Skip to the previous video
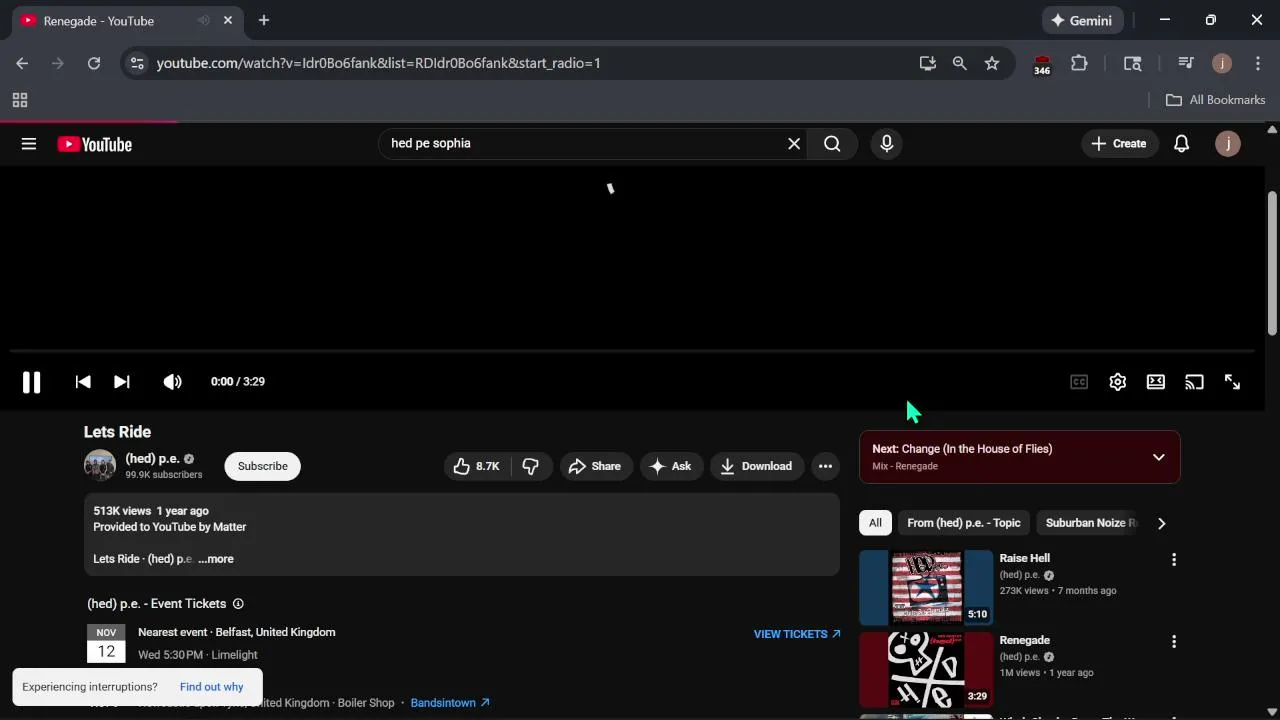1280x720 pixels. point(83,382)
